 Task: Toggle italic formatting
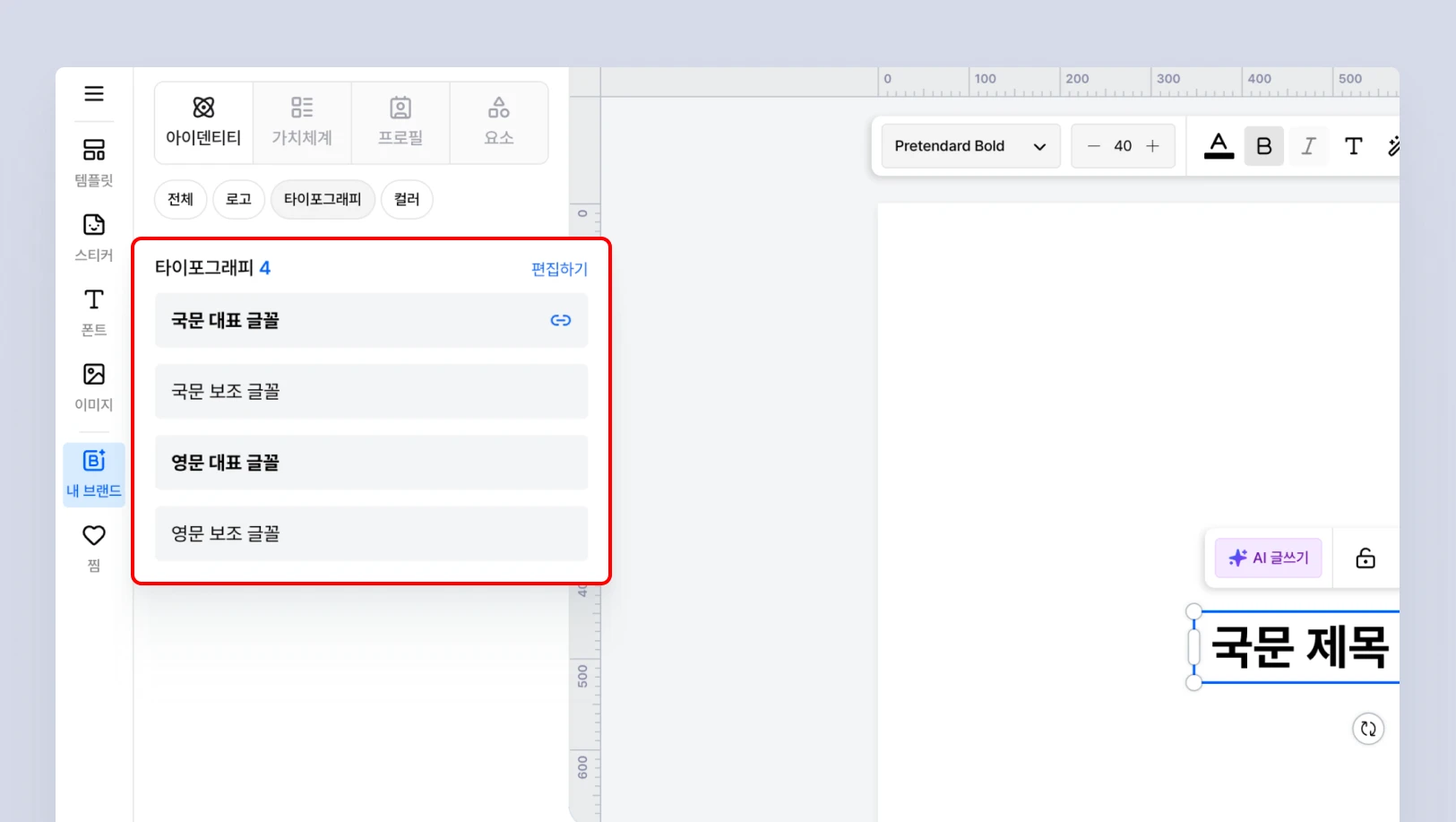coord(1309,146)
